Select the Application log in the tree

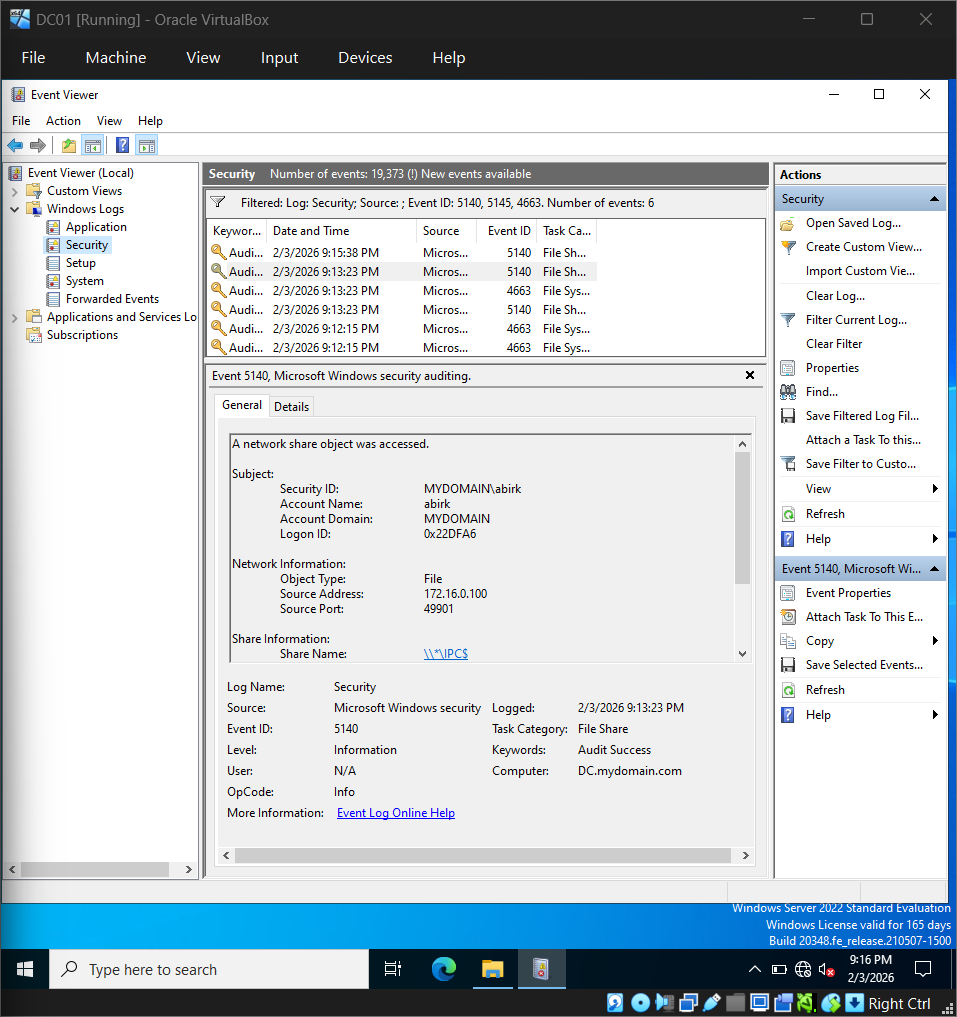tap(96, 228)
